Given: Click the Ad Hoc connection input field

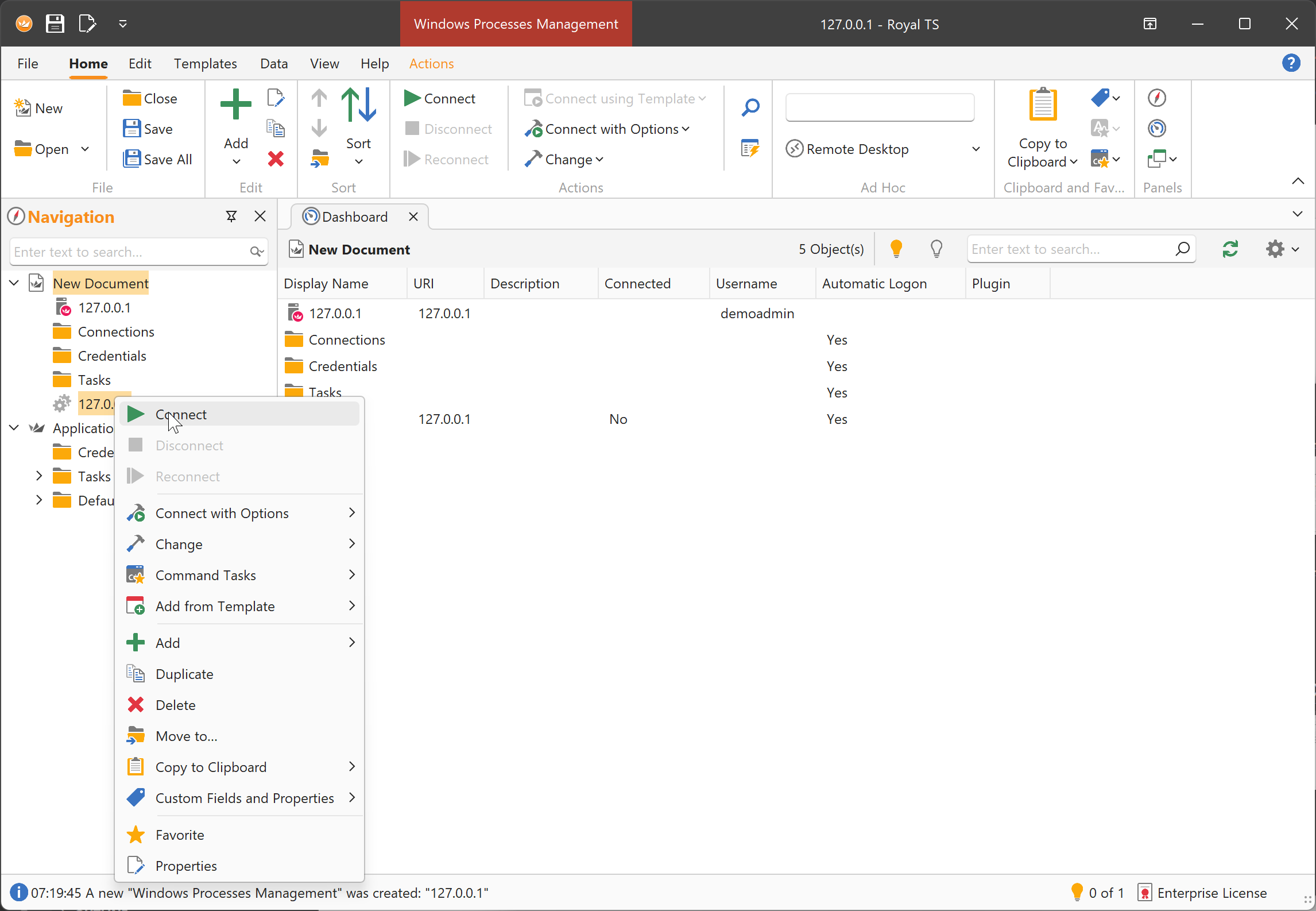Looking at the screenshot, I should [x=880, y=107].
